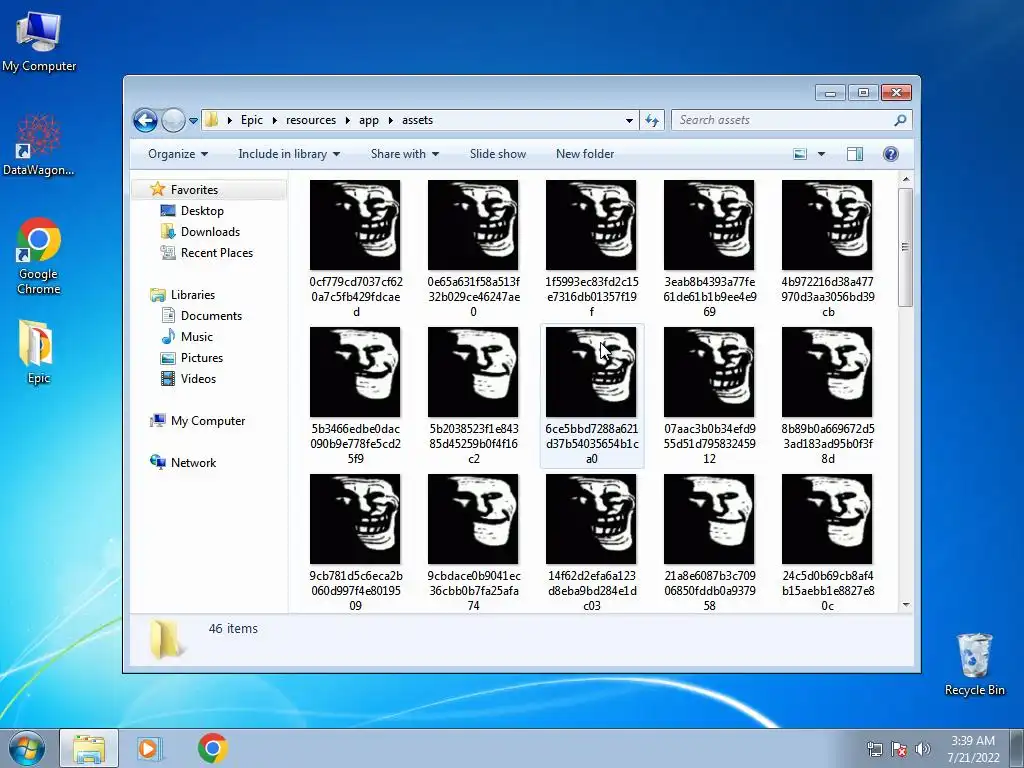Image resolution: width=1024 pixels, height=768 pixels.
Task: Click the vertical scrollbar thumb
Action: tap(905, 247)
